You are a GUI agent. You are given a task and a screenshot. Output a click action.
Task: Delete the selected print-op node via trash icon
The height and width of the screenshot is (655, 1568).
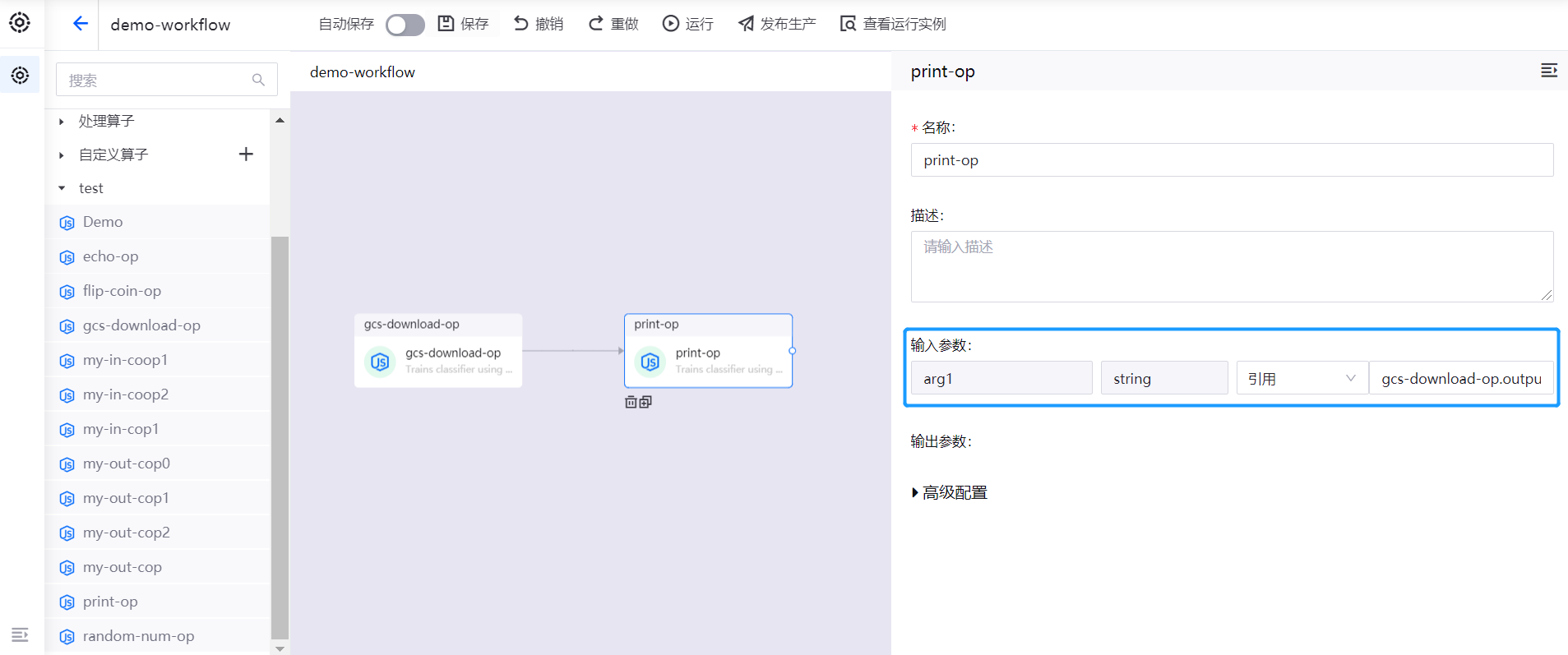pos(631,402)
